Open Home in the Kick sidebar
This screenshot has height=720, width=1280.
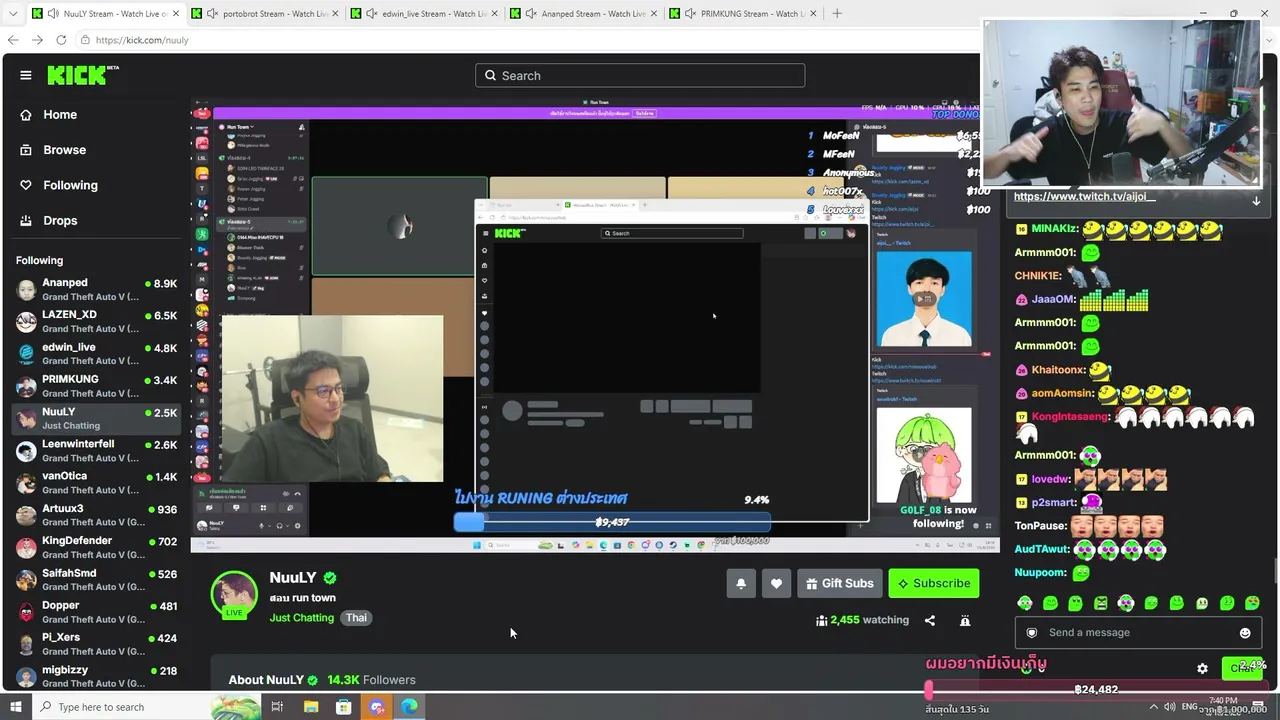pyautogui.click(x=60, y=115)
